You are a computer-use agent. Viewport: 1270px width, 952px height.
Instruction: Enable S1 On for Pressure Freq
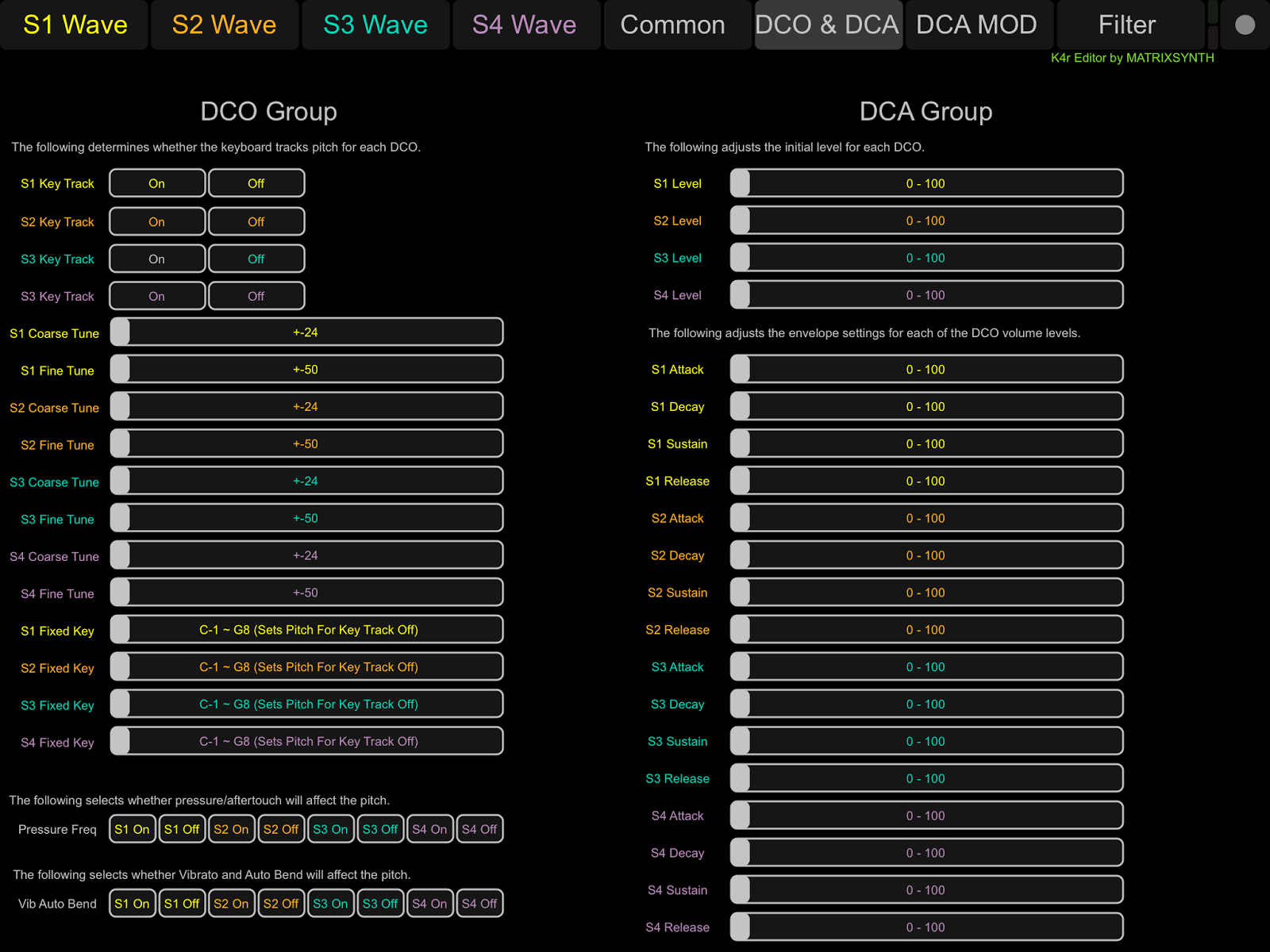click(x=132, y=828)
